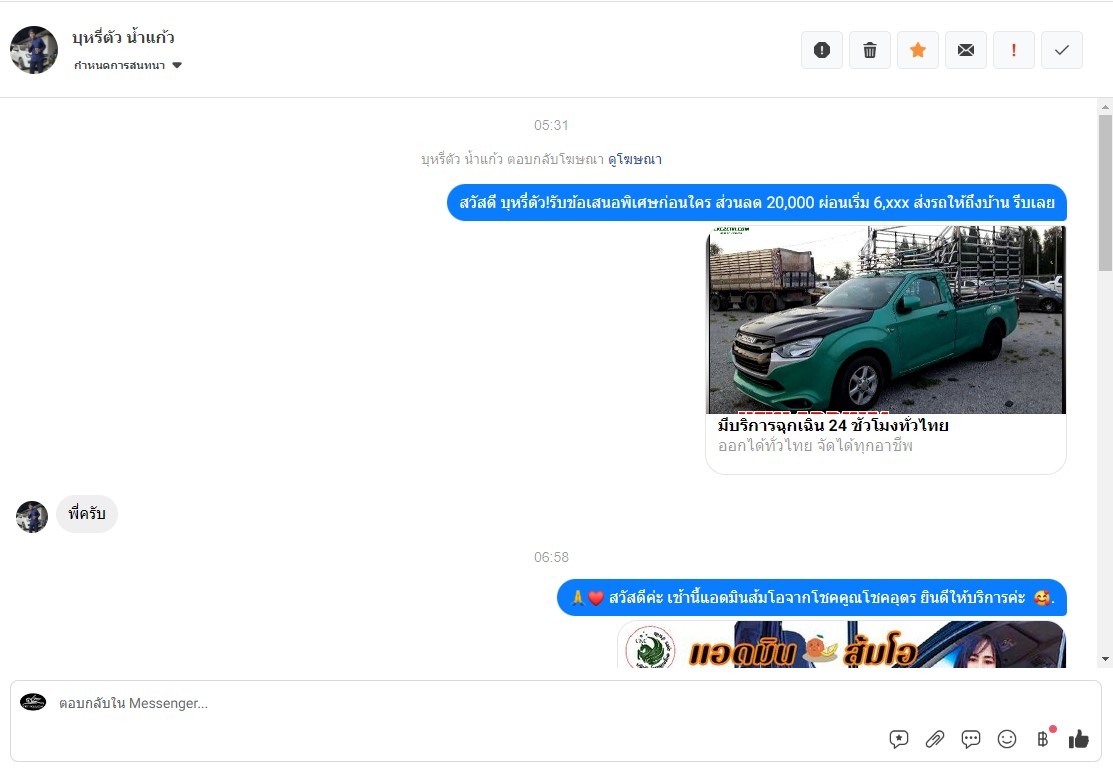Screen dimensions: 1113x769
Task: Toggle conversation done with checkmark button
Action: point(1062,50)
